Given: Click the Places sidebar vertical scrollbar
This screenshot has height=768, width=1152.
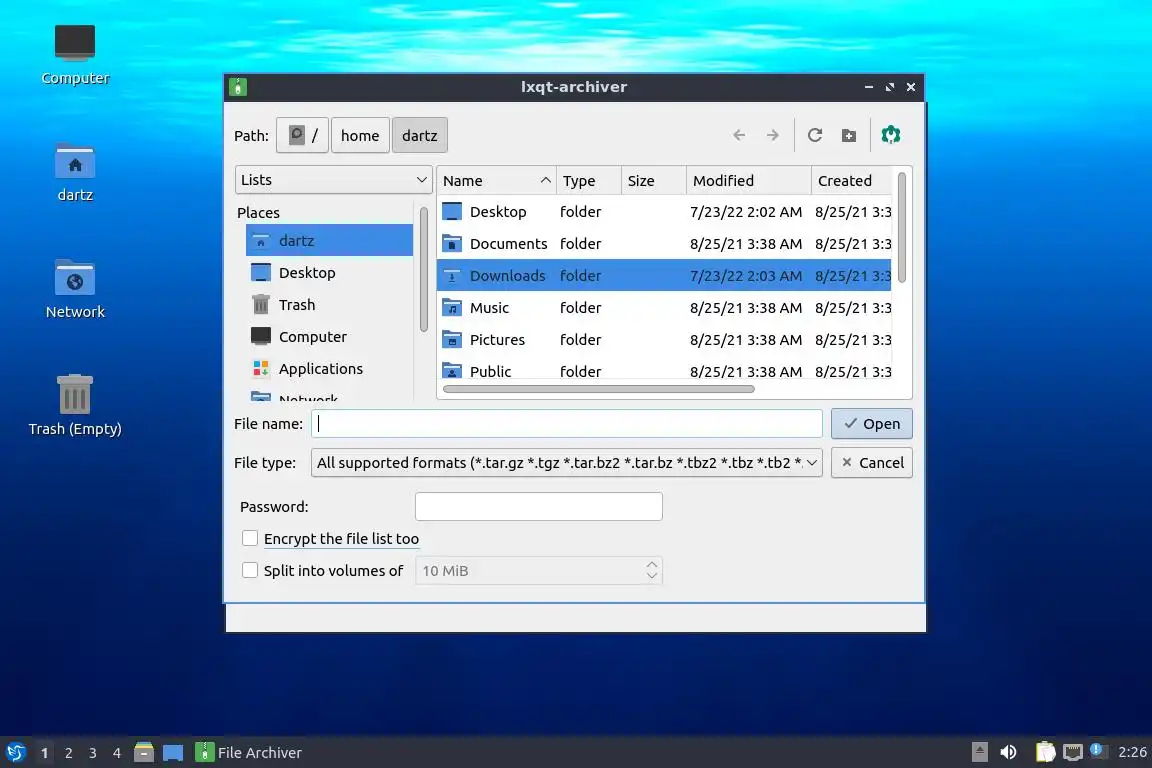Looking at the screenshot, I should 423,269.
